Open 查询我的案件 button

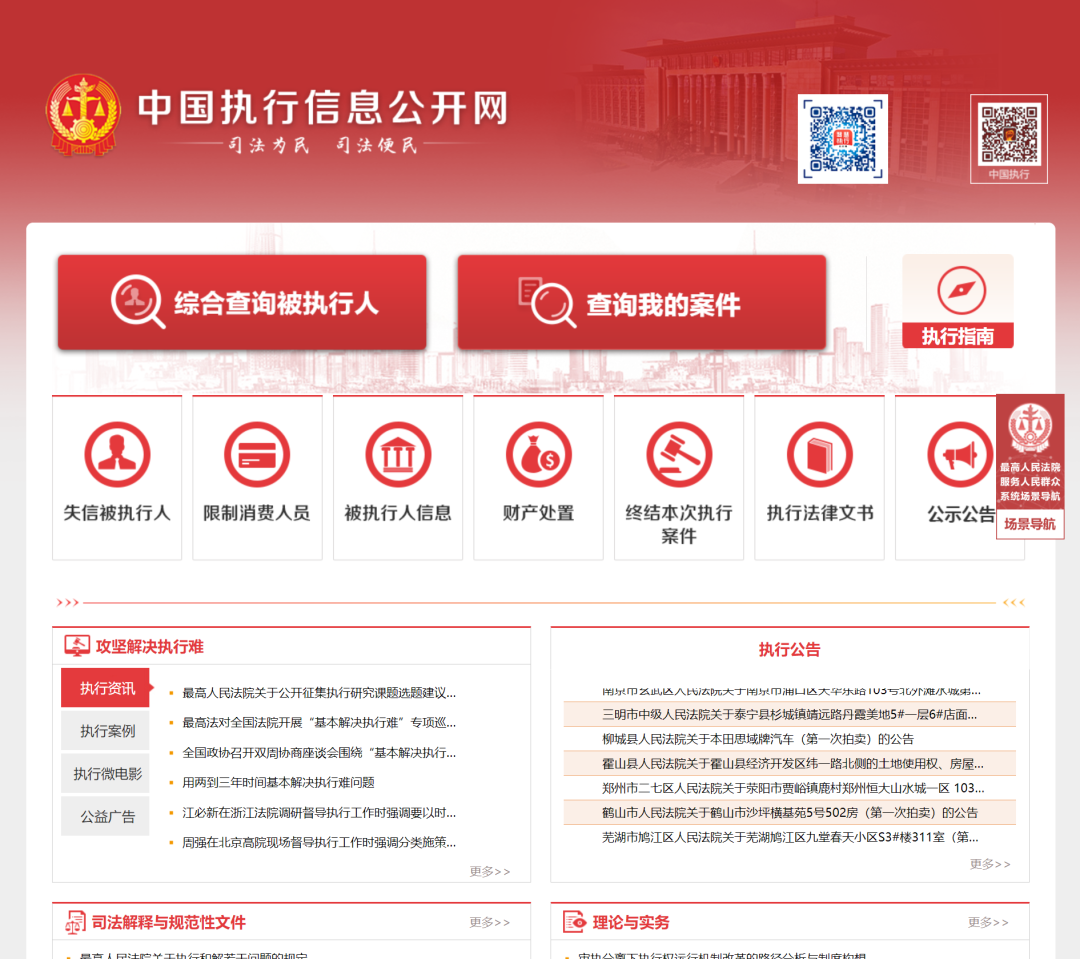641,302
